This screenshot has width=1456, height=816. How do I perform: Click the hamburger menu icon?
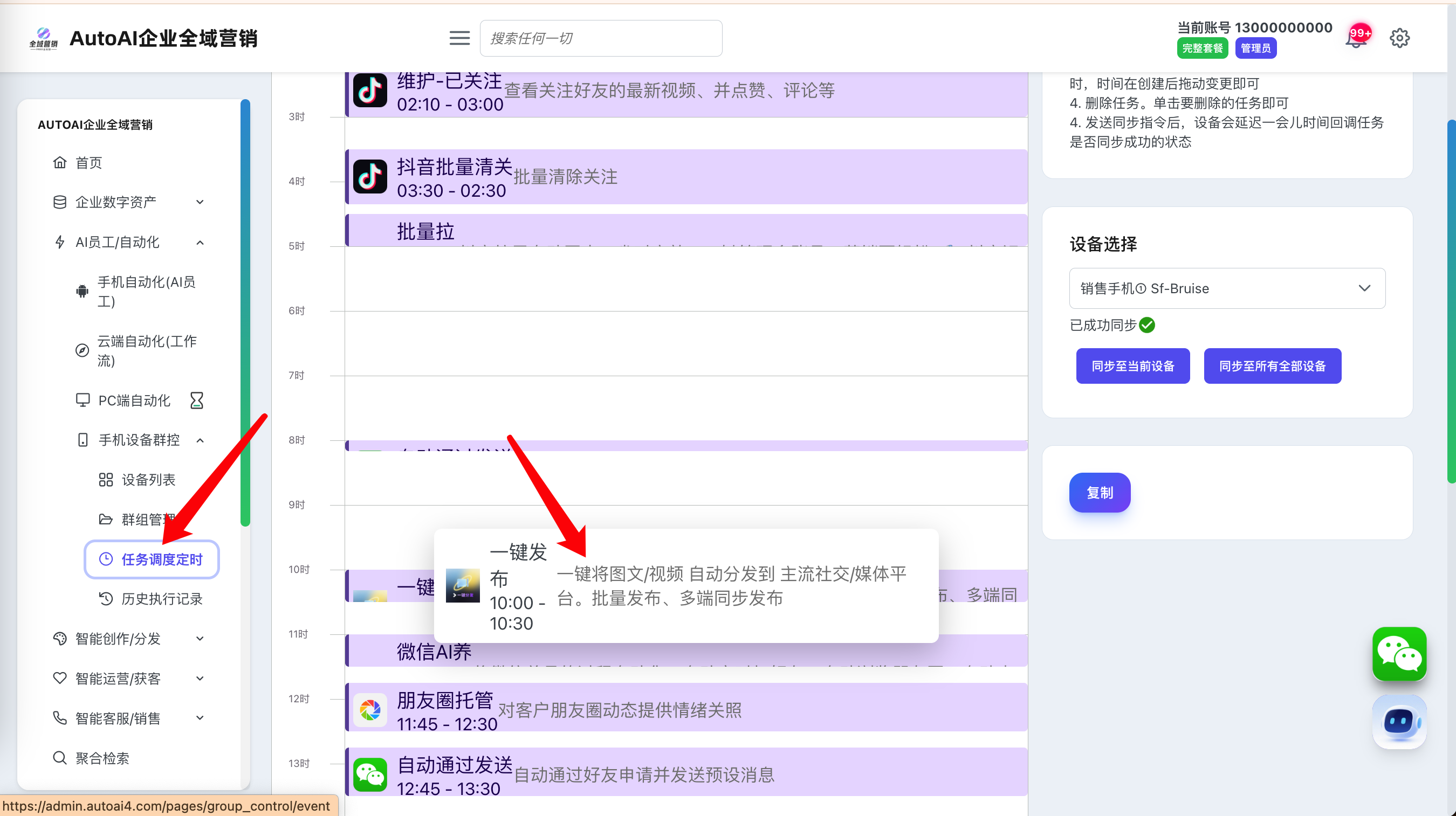pyautogui.click(x=459, y=38)
